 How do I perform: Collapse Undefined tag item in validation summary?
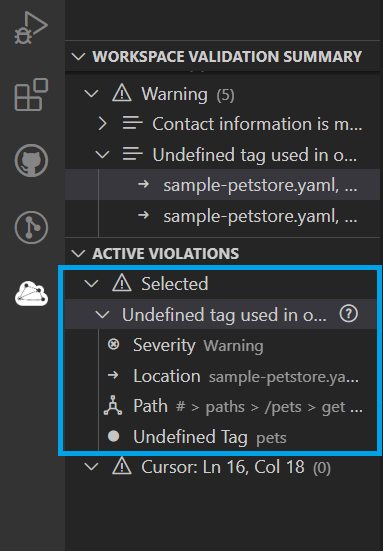102,154
